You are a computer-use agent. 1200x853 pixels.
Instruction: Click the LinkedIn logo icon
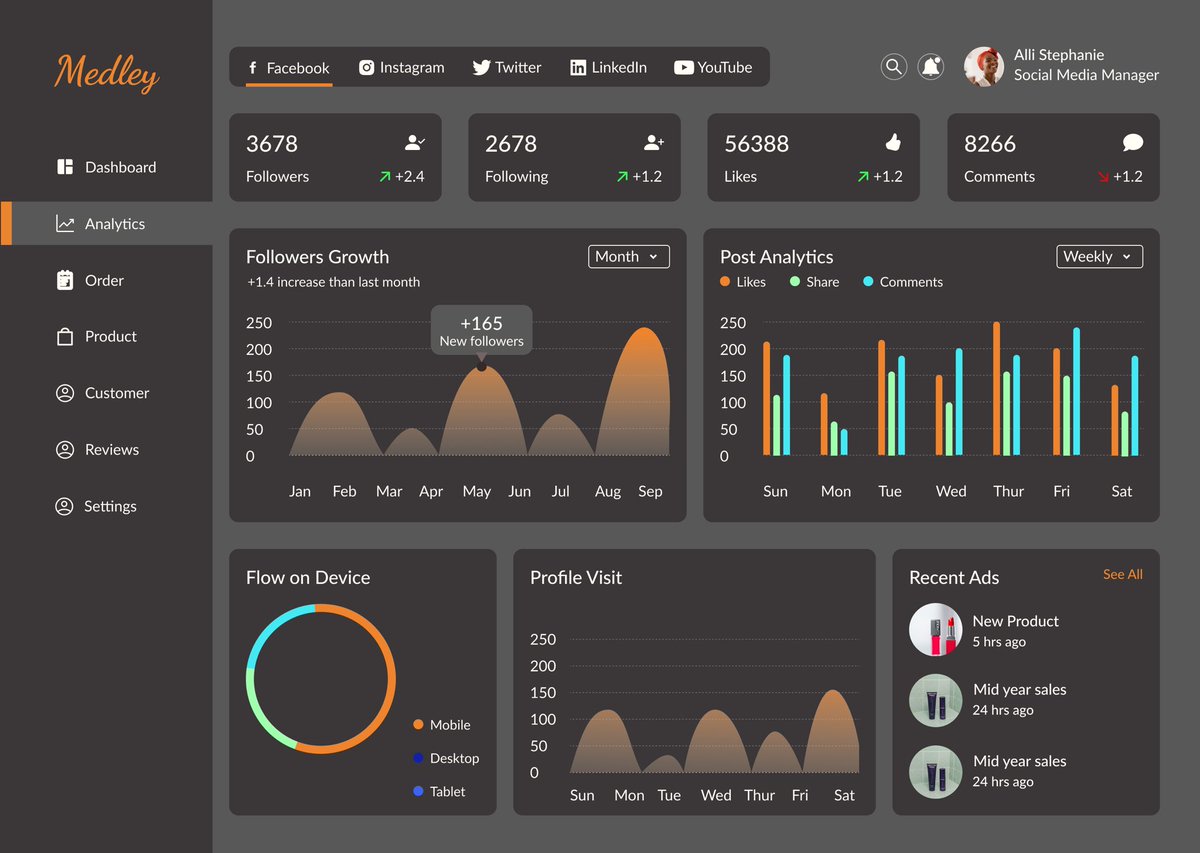[578, 67]
